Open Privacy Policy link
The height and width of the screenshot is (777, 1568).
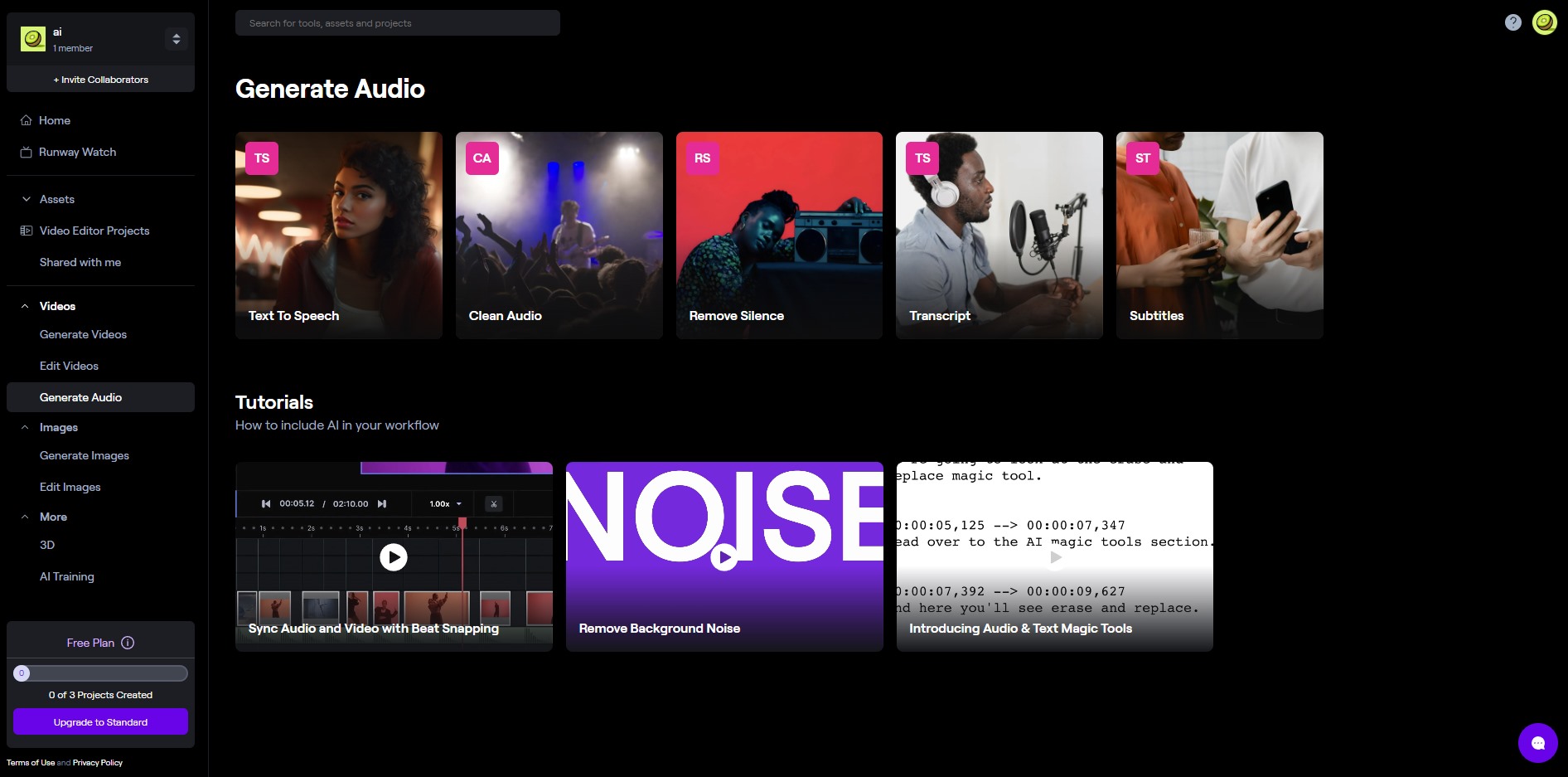98,763
